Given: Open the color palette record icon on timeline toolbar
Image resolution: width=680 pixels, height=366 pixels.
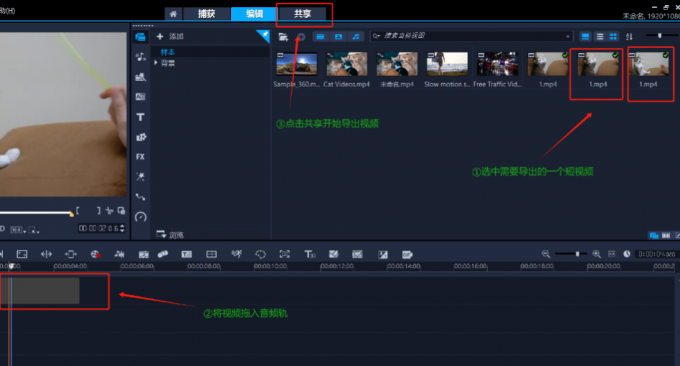Looking at the screenshot, I should tap(95, 254).
